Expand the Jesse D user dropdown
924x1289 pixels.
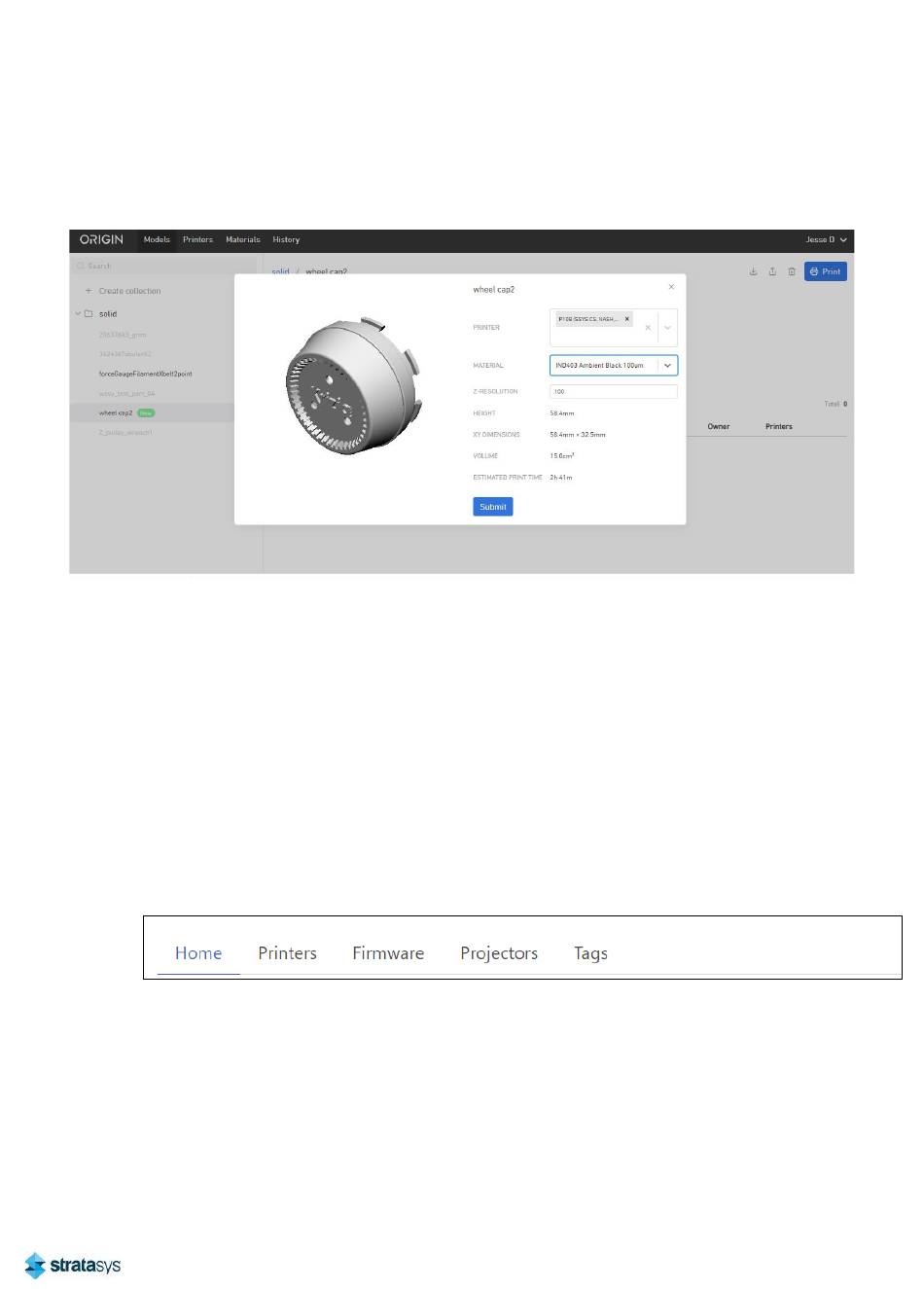(x=826, y=239)
